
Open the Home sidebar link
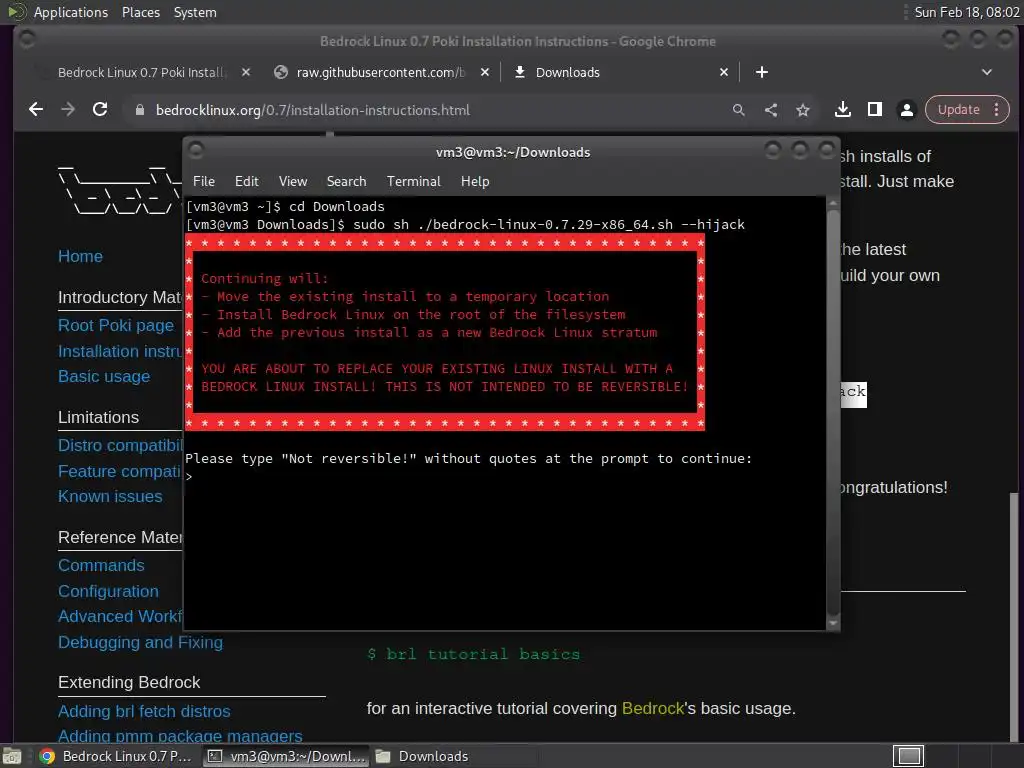coord(80,256)
